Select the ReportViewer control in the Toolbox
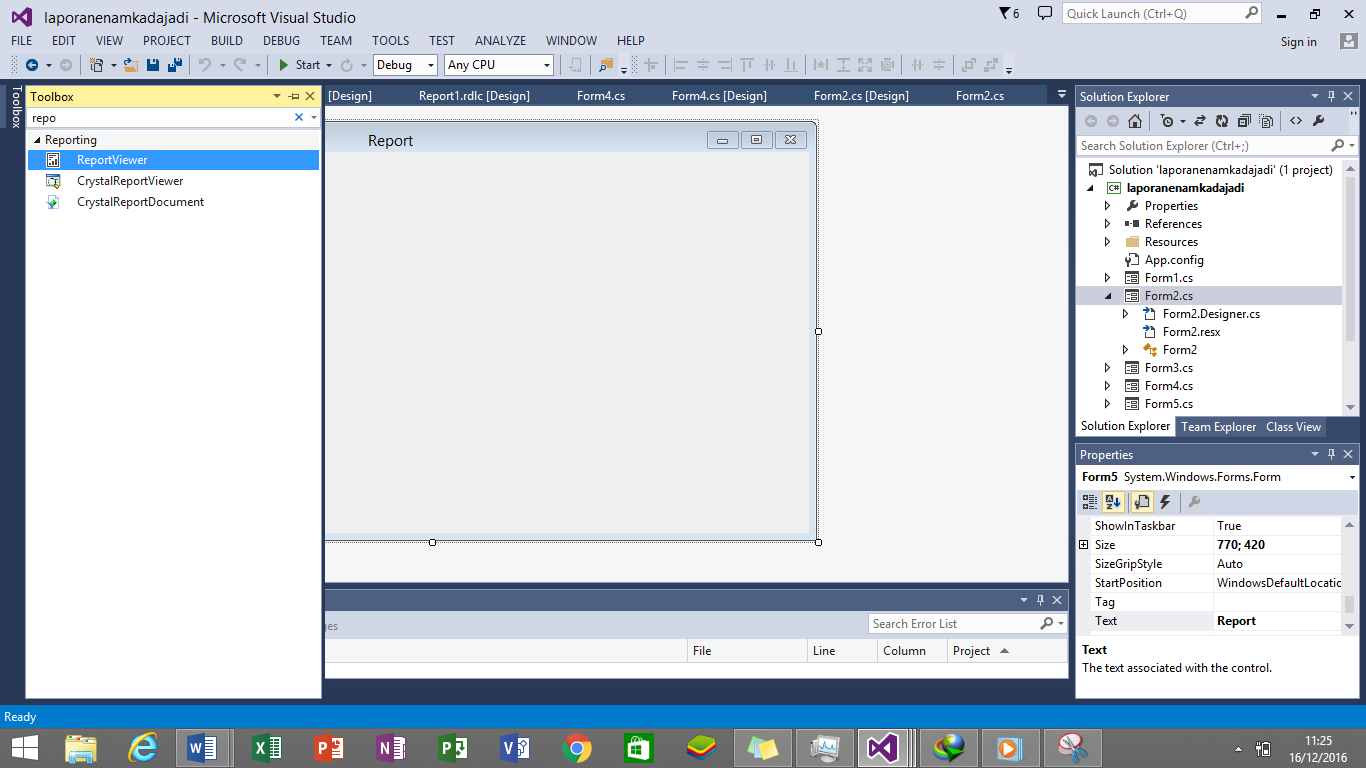Viewport: 1366px width, 768px height. pyautogui.click(x=113, y=159)
